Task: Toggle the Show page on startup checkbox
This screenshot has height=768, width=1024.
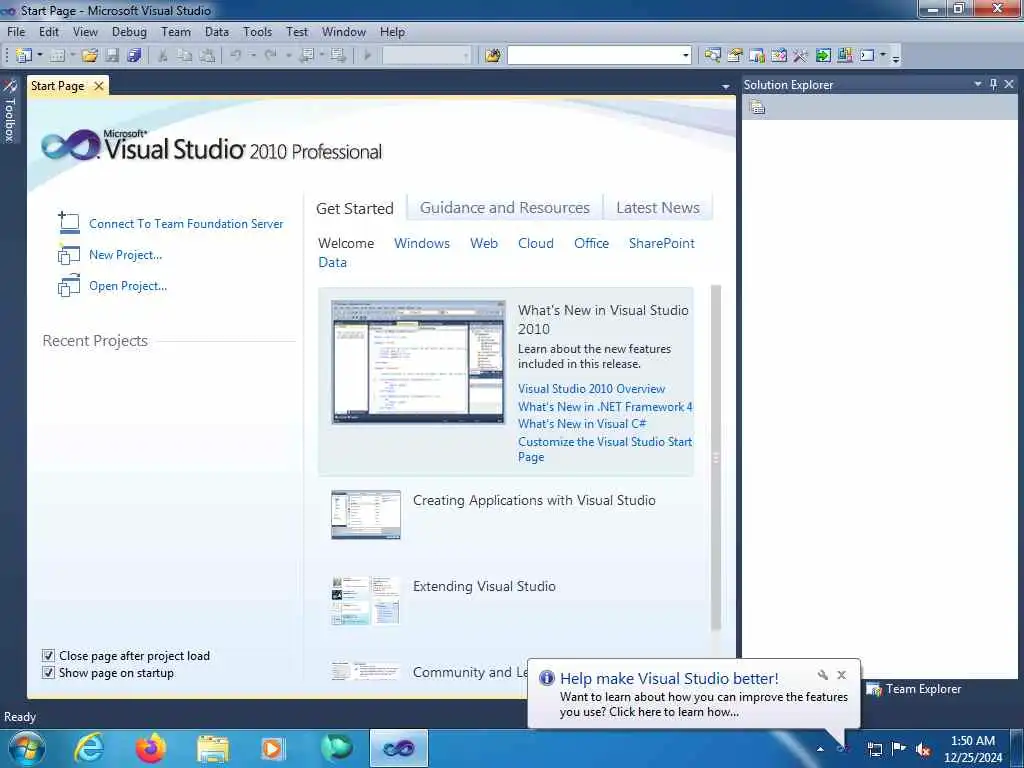Action: click(48, 673)
